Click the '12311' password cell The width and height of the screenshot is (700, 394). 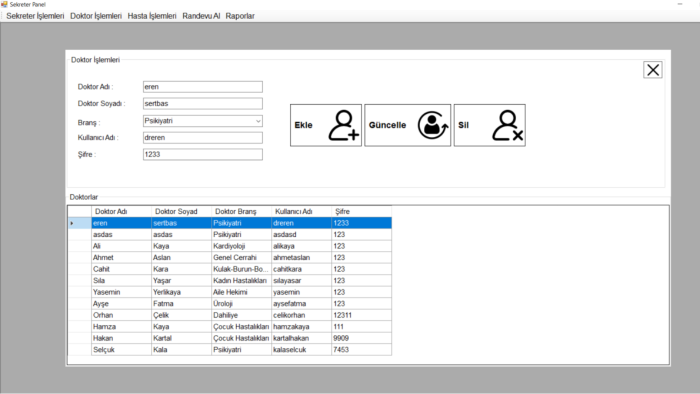(362, 315)
